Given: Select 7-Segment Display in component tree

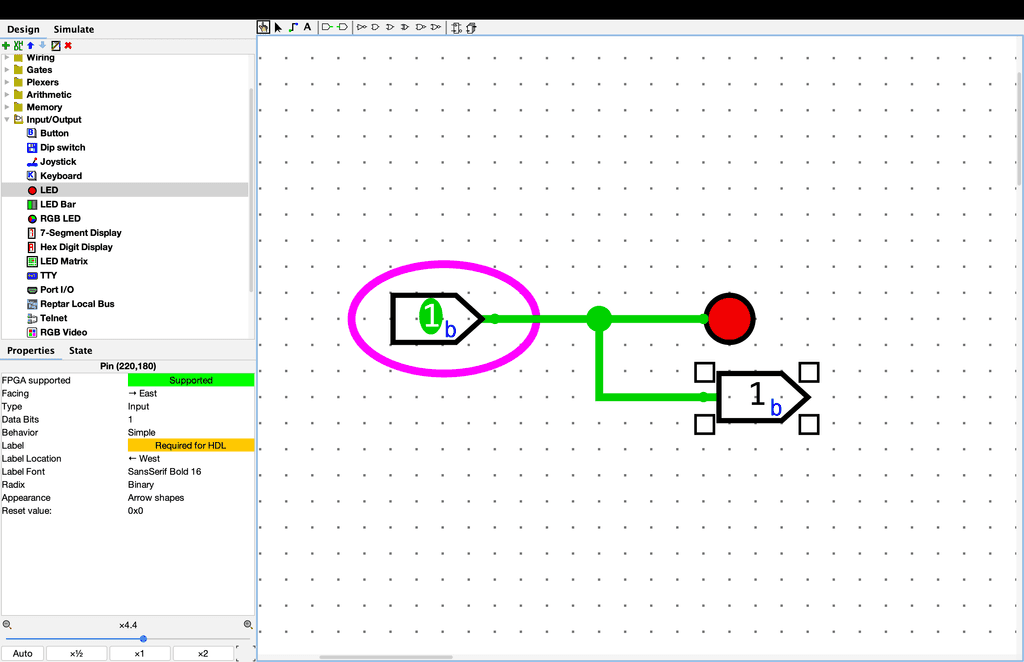Looking at the screenshot, I should [80, 233].
